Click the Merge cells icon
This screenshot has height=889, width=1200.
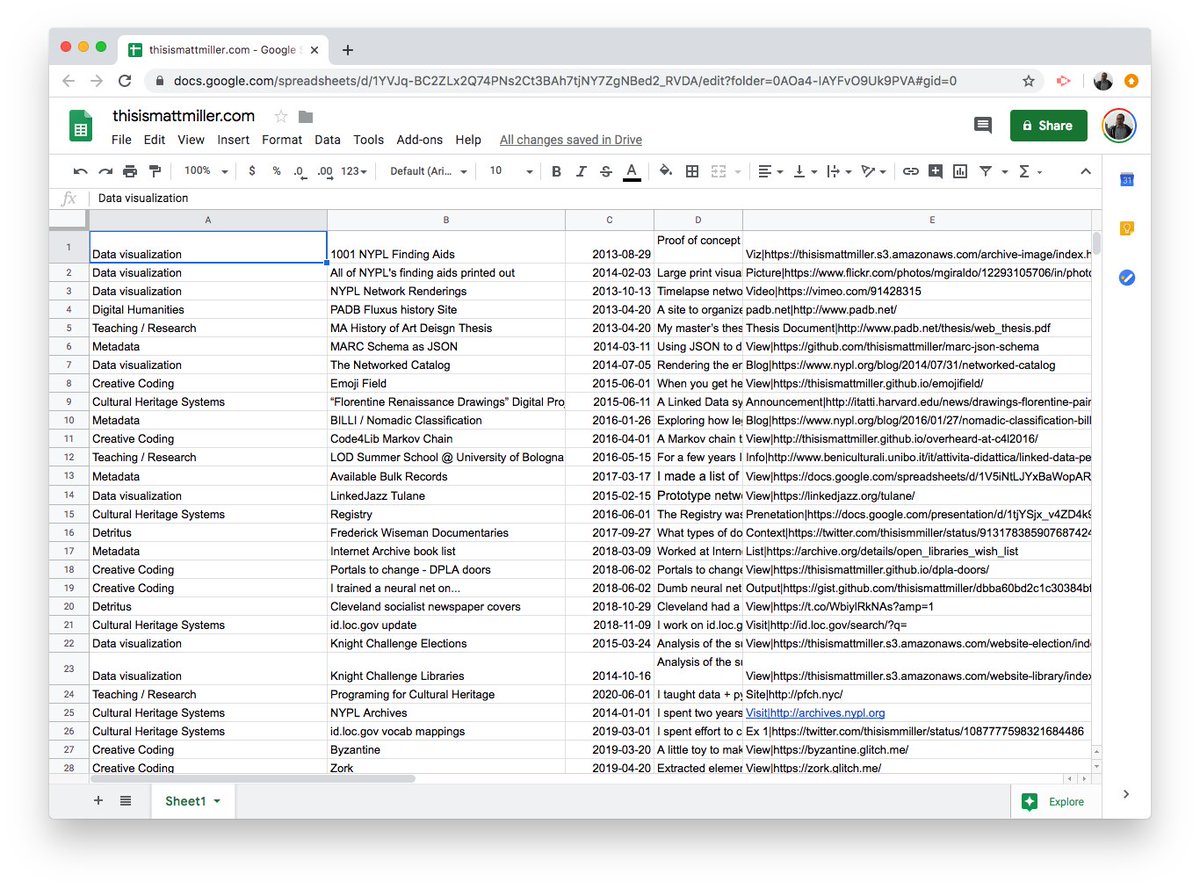[719, 172]
